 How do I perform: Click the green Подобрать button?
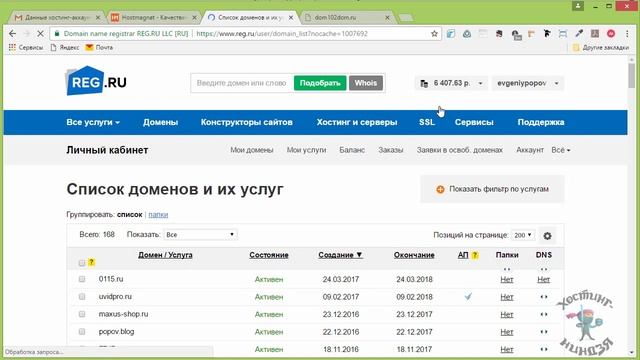click(x=320, y=83)
